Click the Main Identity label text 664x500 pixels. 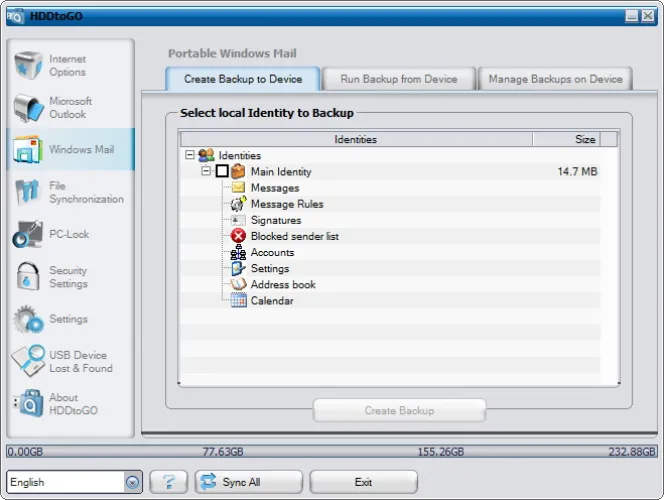pyautogui.click(x=281, y=171)
